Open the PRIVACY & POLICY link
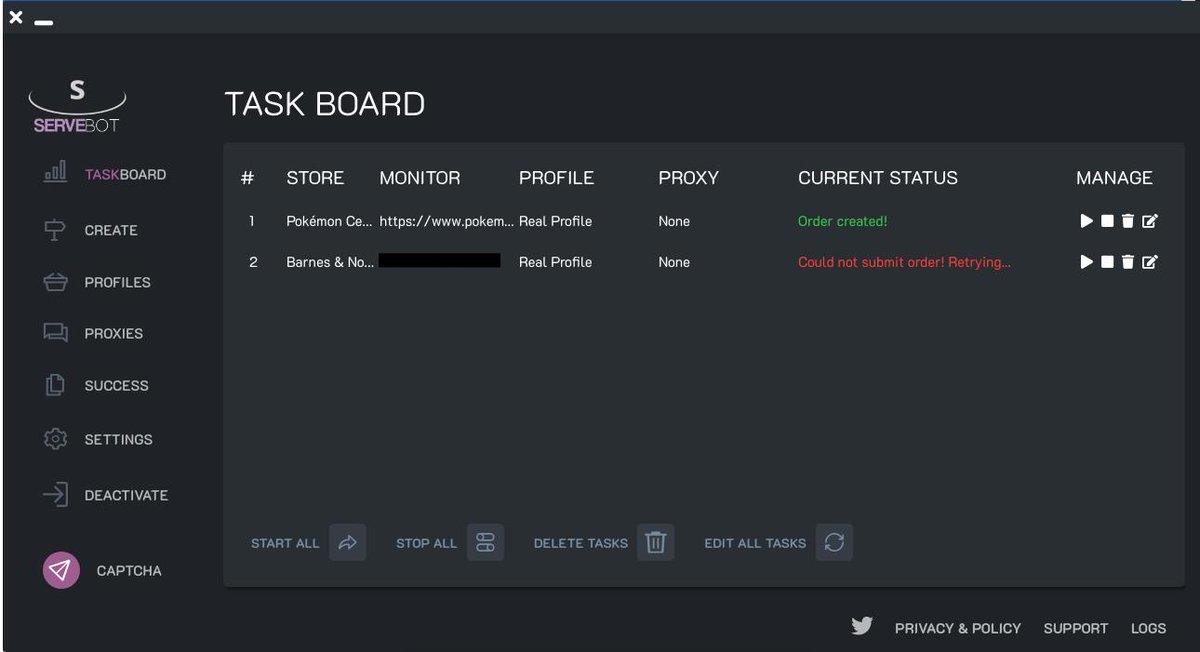The width and height of the screenshot is (1200, 652). [x=958, y=628]
